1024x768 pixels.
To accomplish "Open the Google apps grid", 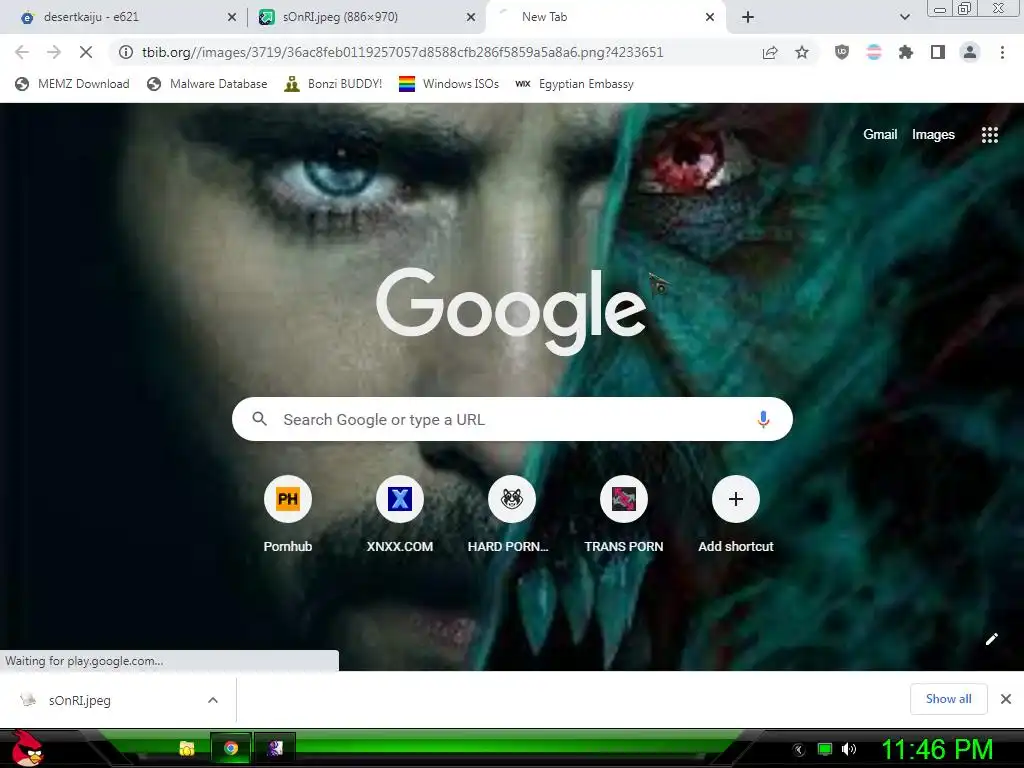I will point(990,135).
